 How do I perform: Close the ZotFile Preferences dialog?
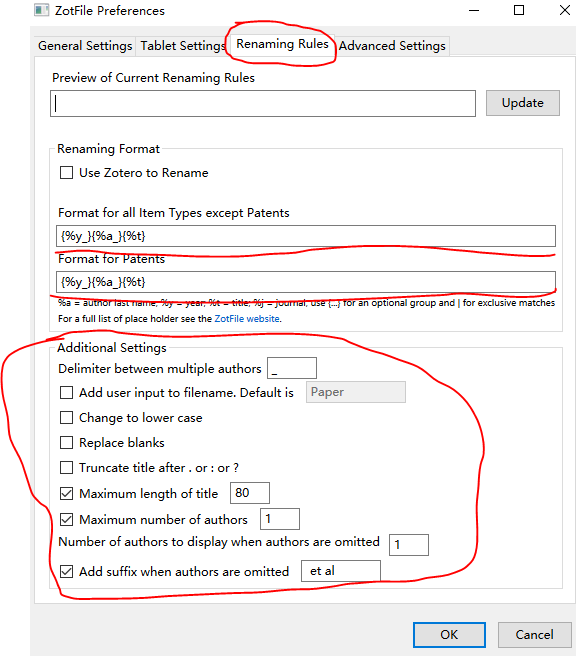[565, 10]
